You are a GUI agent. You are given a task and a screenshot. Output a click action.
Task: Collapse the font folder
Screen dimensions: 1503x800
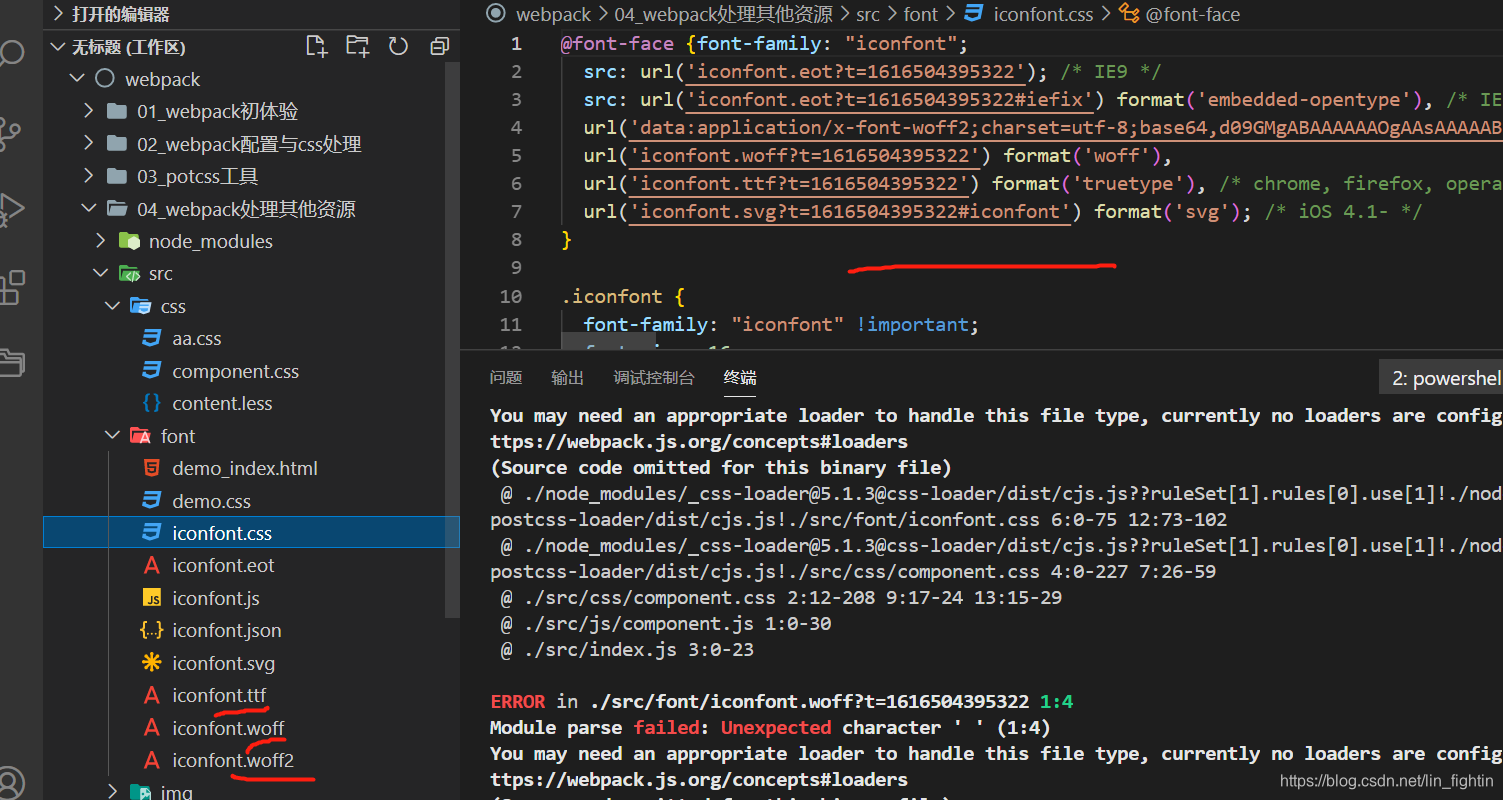(x=113, y=436)
